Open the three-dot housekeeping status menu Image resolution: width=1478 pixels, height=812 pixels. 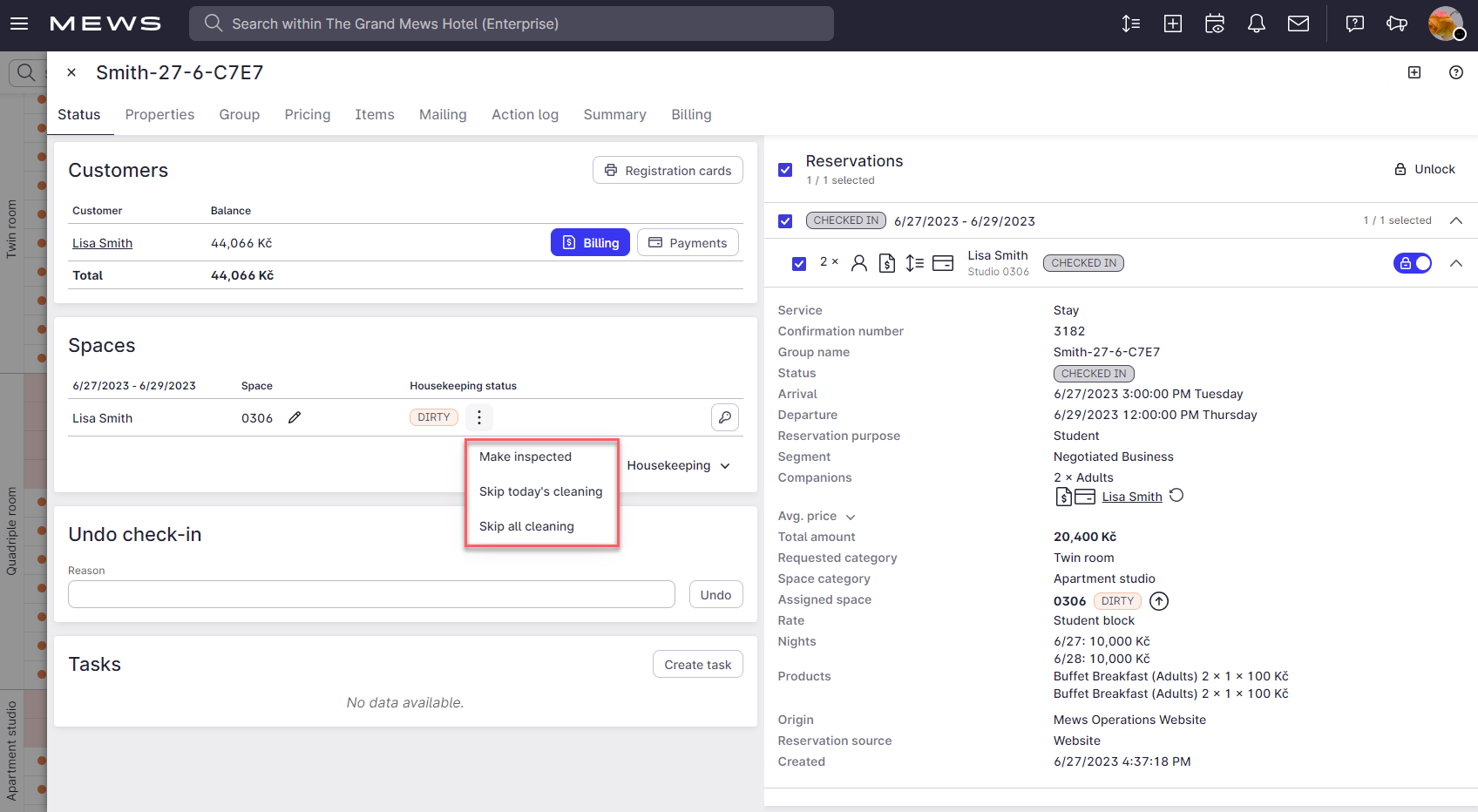point(479,417)
